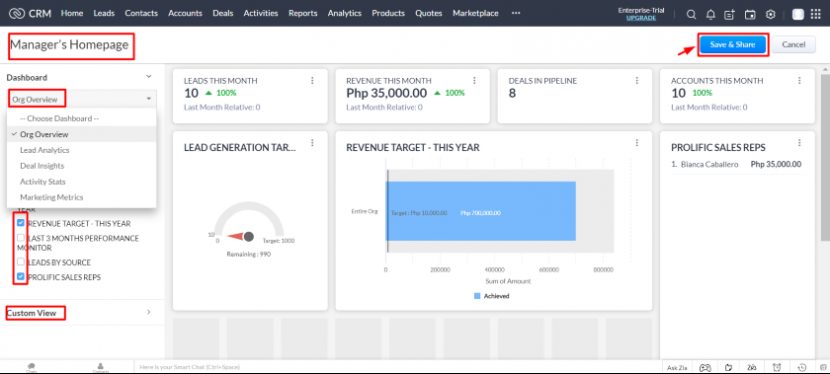830x374 pixels.
Task: Open the Reports module
Action: point(303,13)
